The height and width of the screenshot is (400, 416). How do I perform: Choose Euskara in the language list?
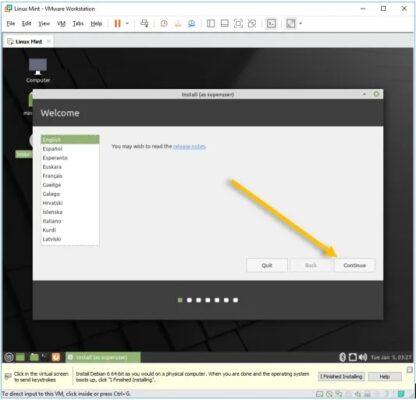click(70, 167)
